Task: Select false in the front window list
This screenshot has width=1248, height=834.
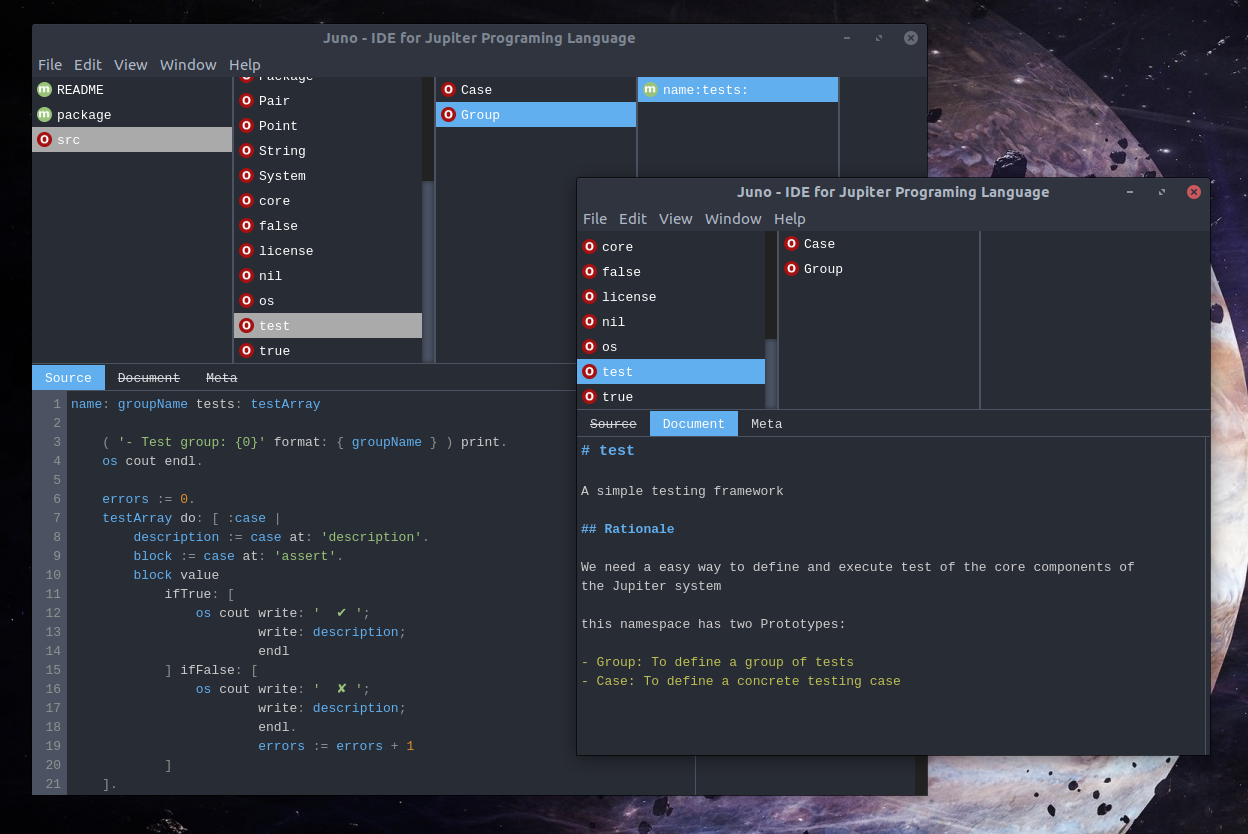Action: pos(671,272)
